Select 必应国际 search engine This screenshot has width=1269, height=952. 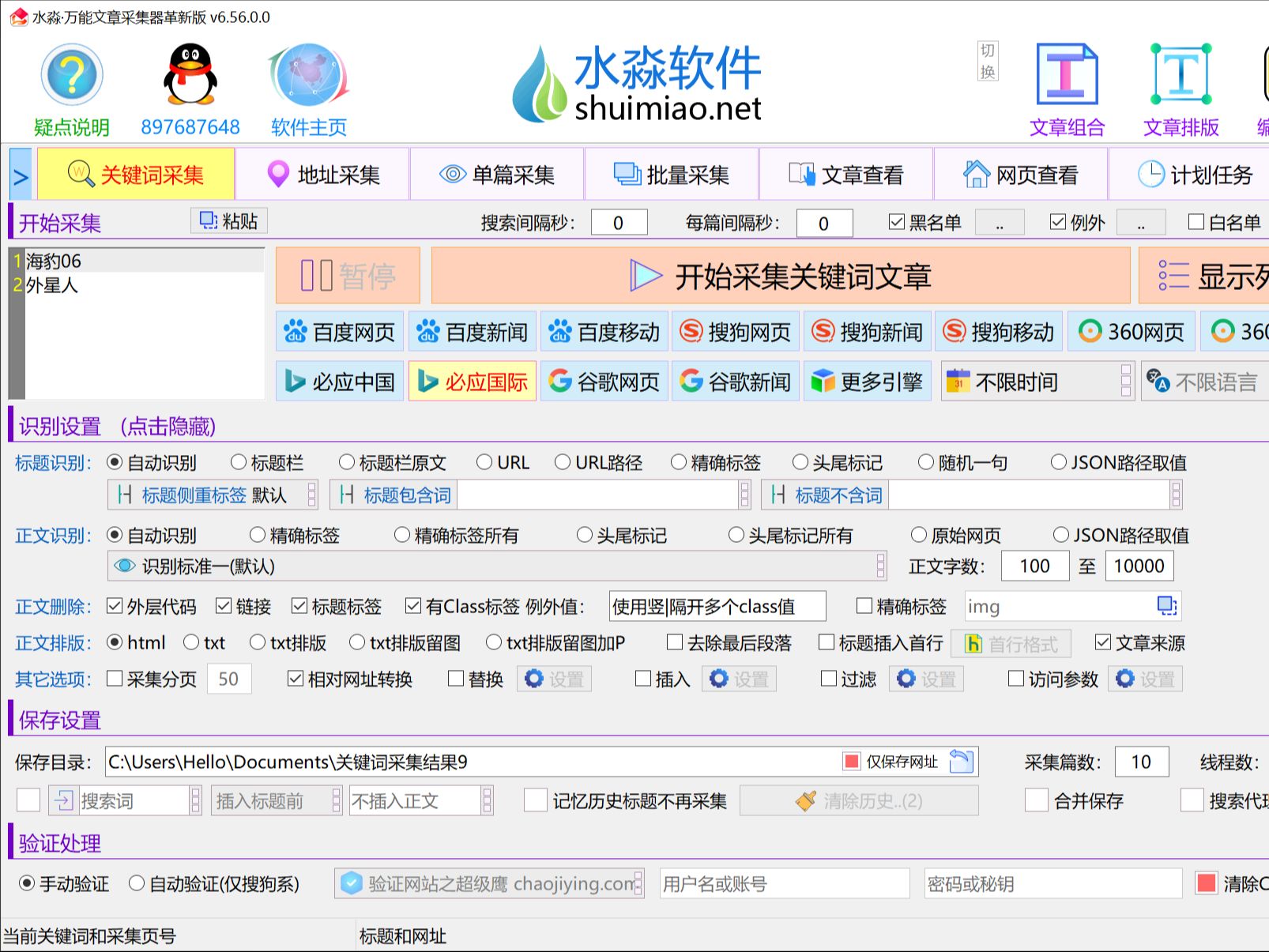[x=472, y=382]
